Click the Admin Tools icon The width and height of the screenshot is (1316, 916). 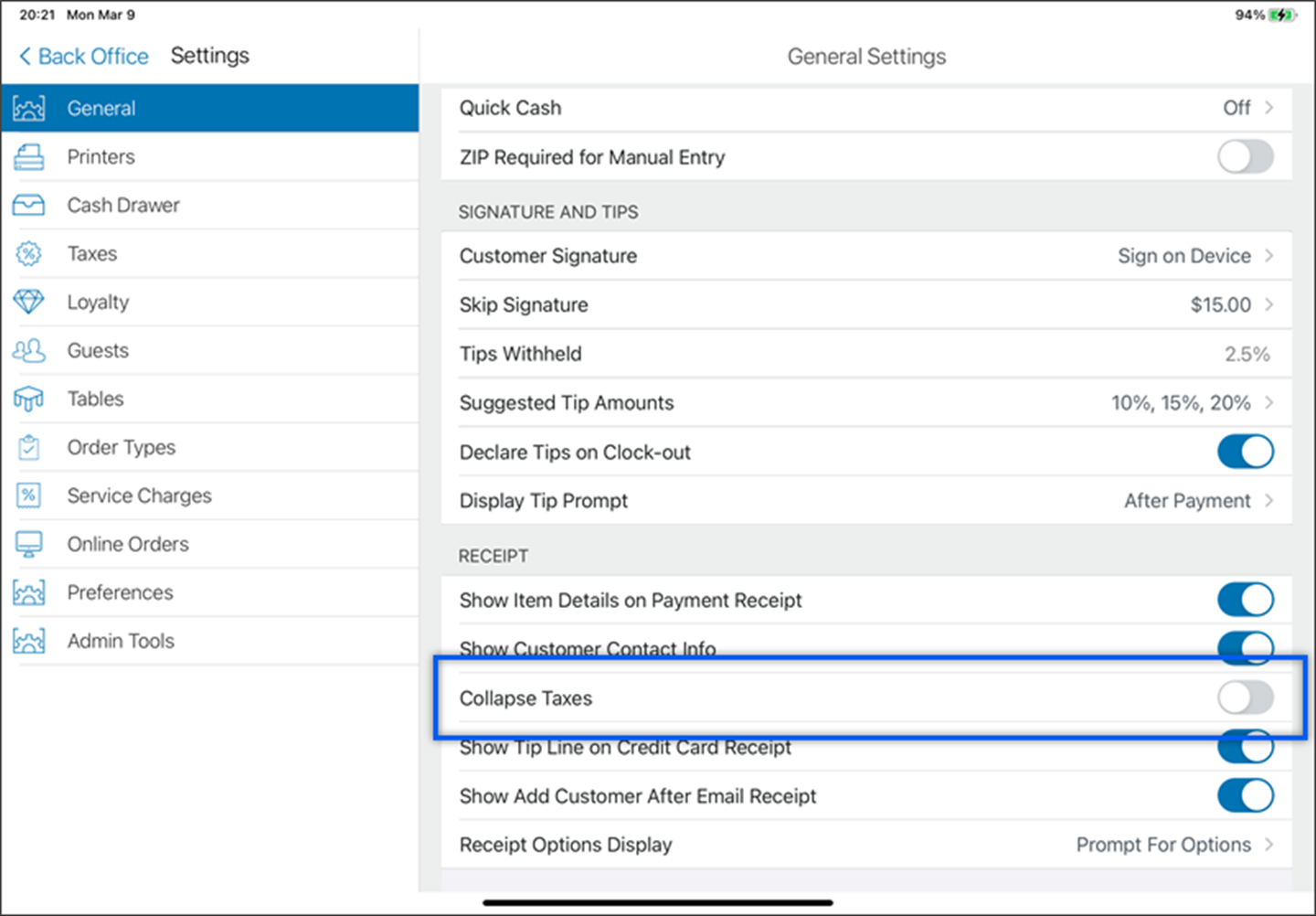point(28,642)
